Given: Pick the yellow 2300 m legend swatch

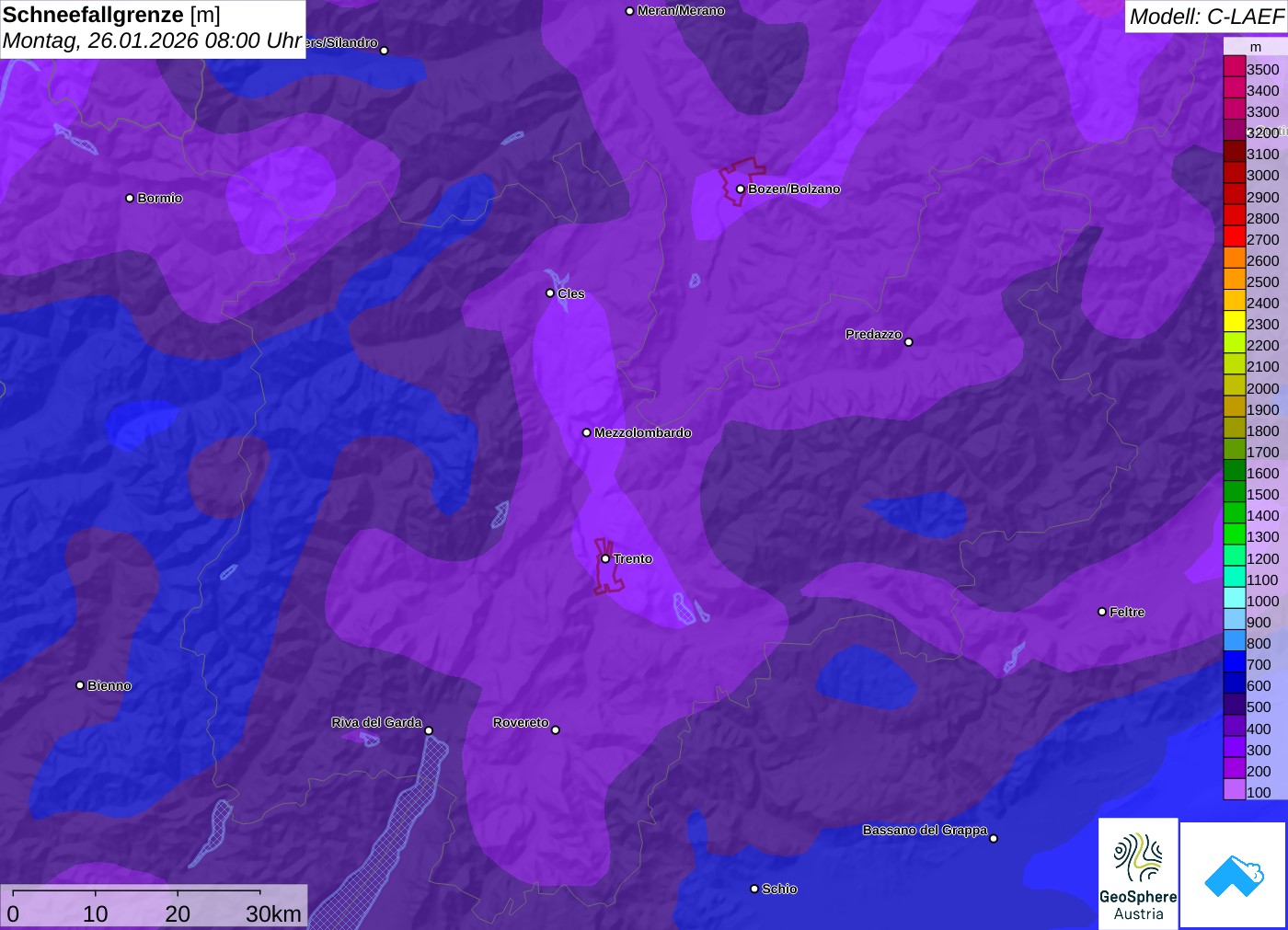Looking at the screenshot, I should [x=1234, y=323].
